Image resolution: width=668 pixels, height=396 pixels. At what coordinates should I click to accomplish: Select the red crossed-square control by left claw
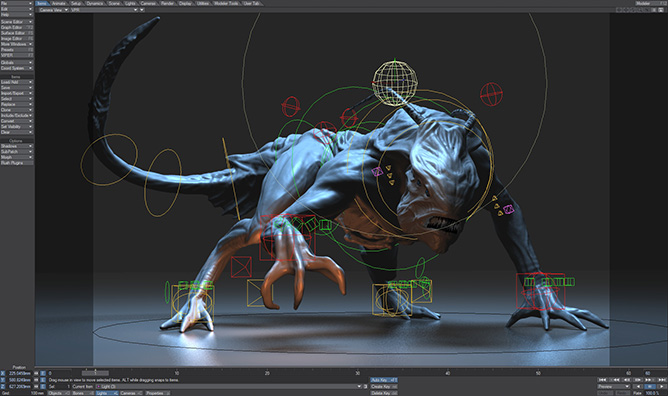[241, 267]
